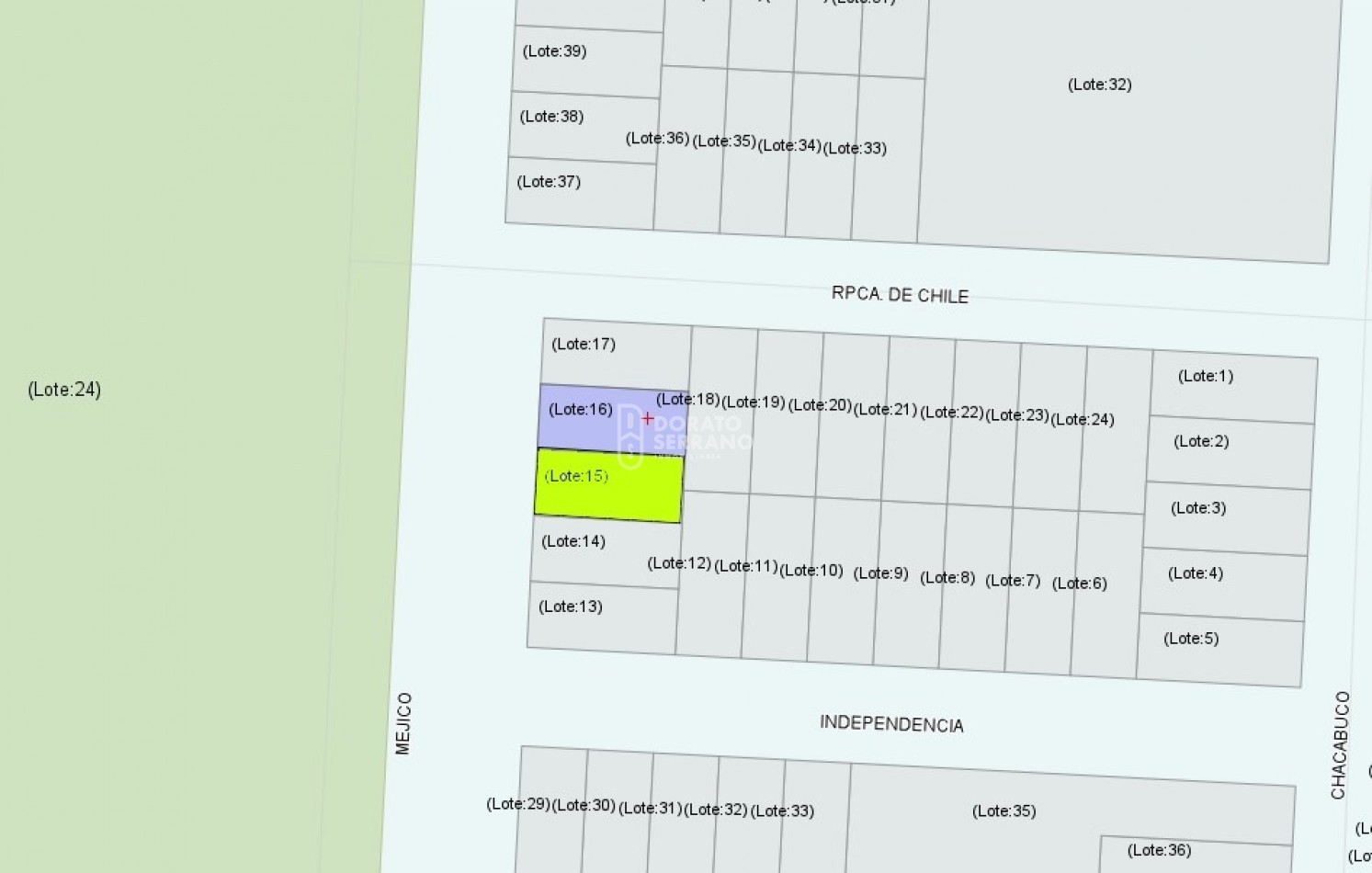Select the yellow highlighted Lote 15 parcel
The image size is (1372, 873).
(x=608, y=486)
